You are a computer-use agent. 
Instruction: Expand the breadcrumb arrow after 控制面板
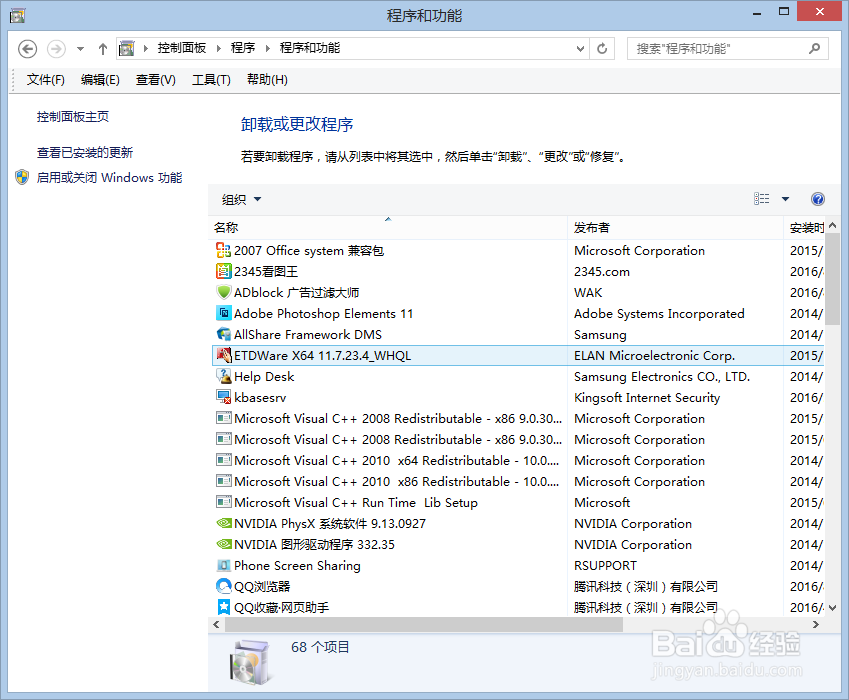pos(218,49)
